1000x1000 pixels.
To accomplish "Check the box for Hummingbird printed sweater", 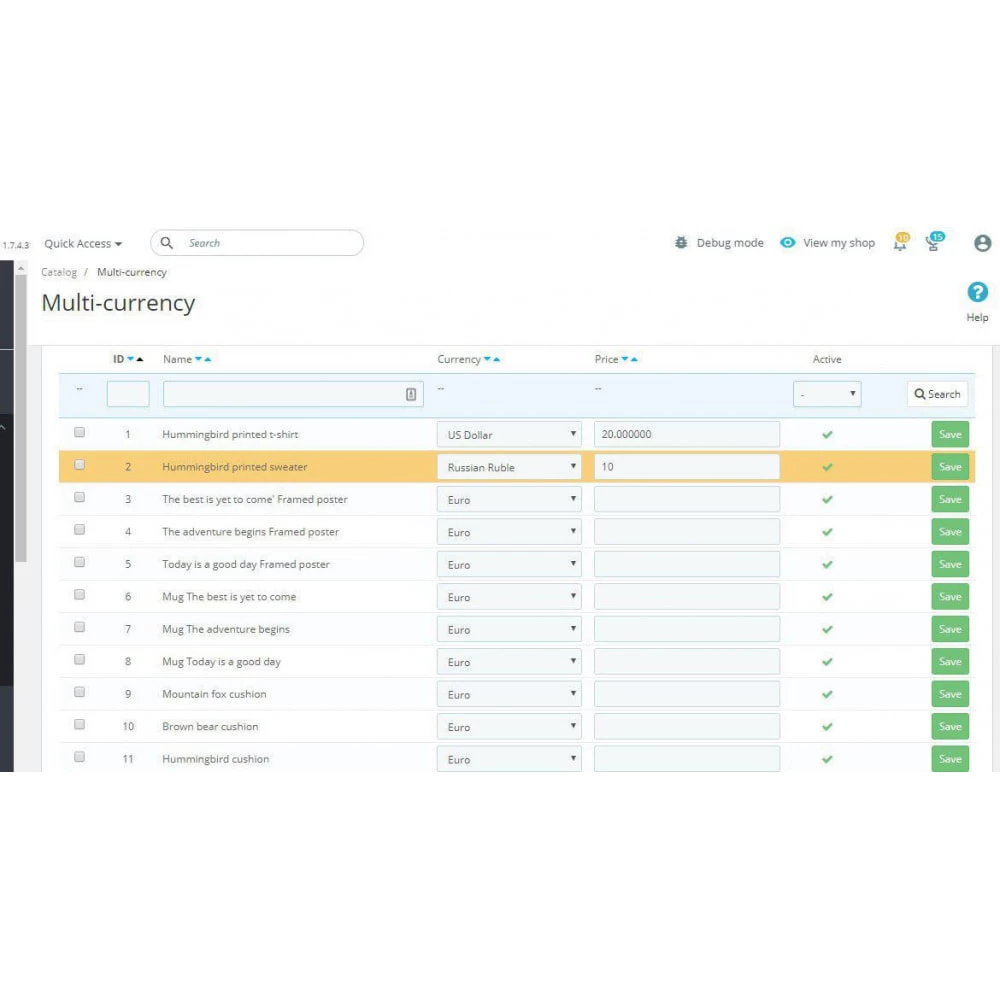I will 79,464.
